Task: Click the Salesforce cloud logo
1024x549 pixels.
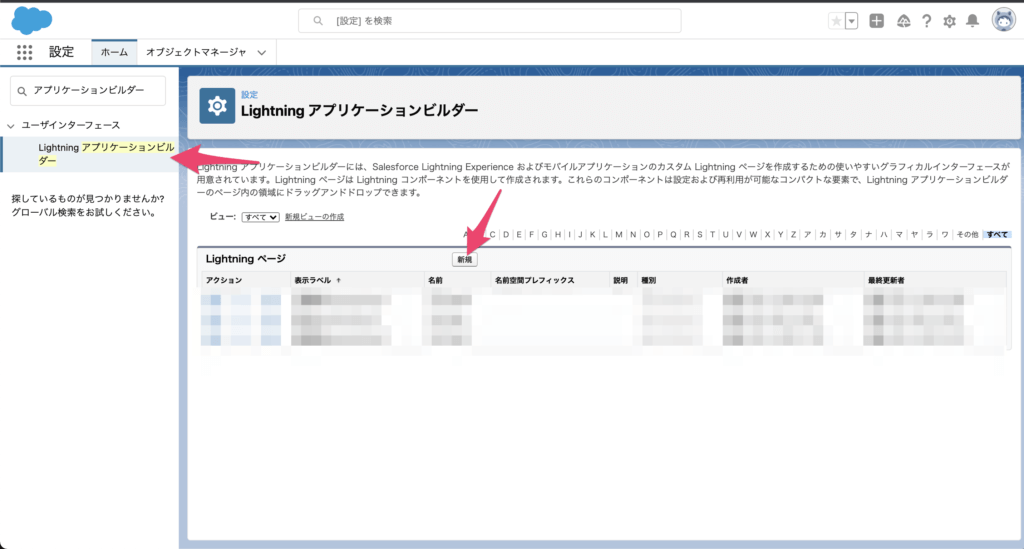Action: coord(32,19)
